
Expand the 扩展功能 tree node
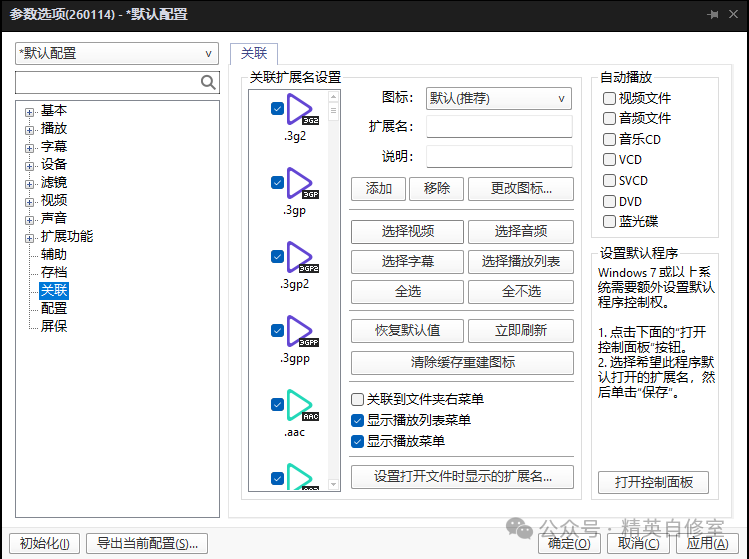pyautogui.click(x=30, y=237)
